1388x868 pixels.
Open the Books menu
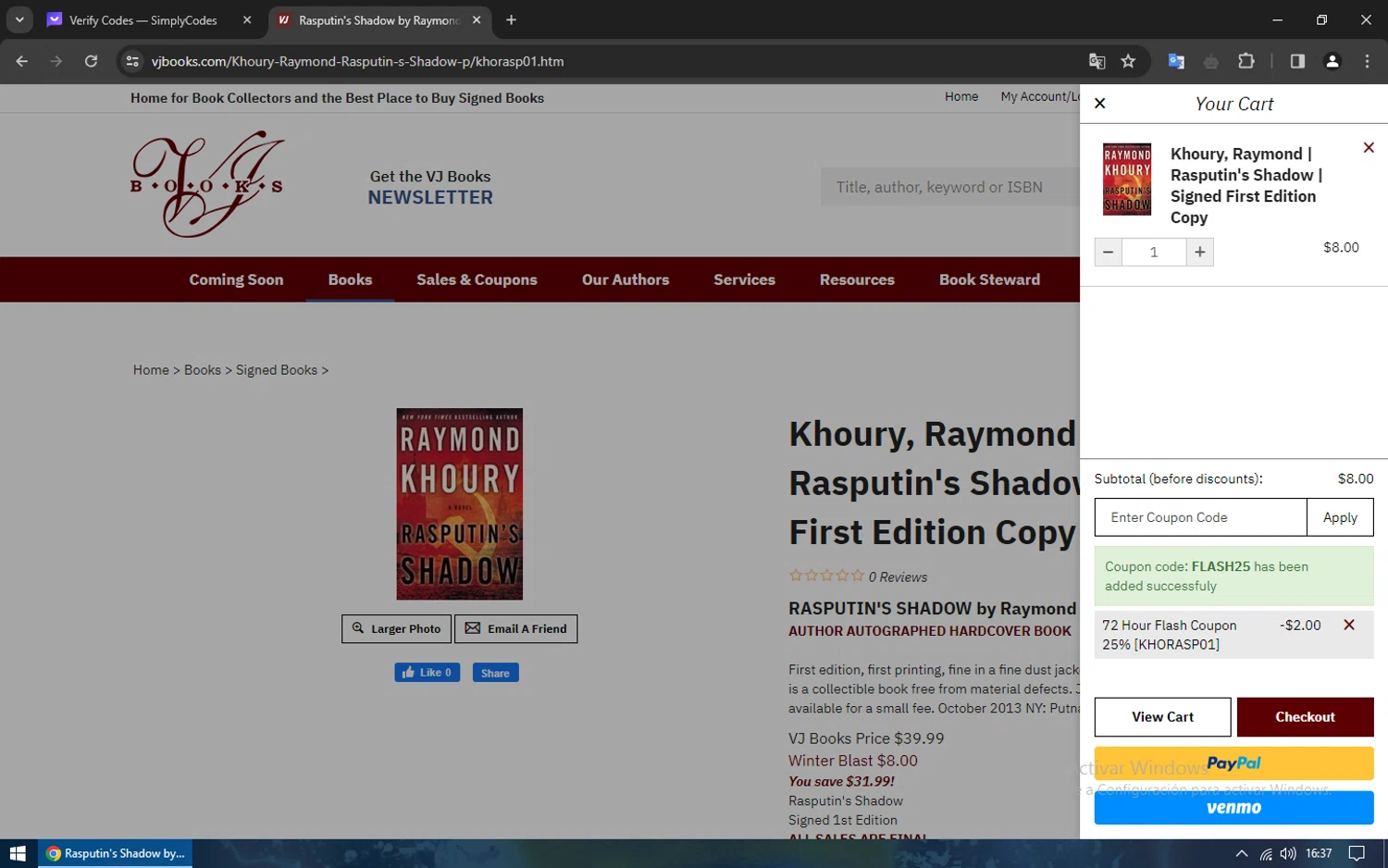[350, 279]
